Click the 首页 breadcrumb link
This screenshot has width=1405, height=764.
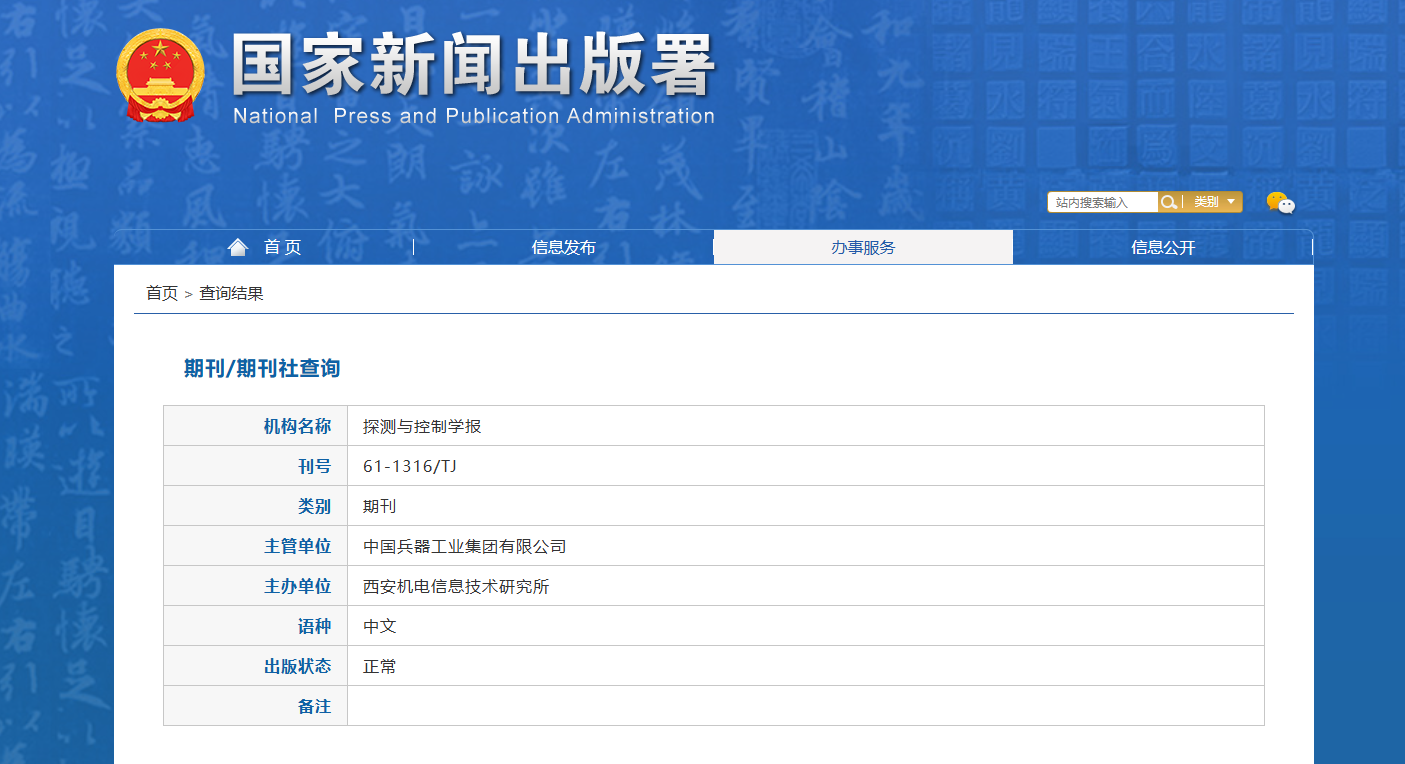(161, 293)
